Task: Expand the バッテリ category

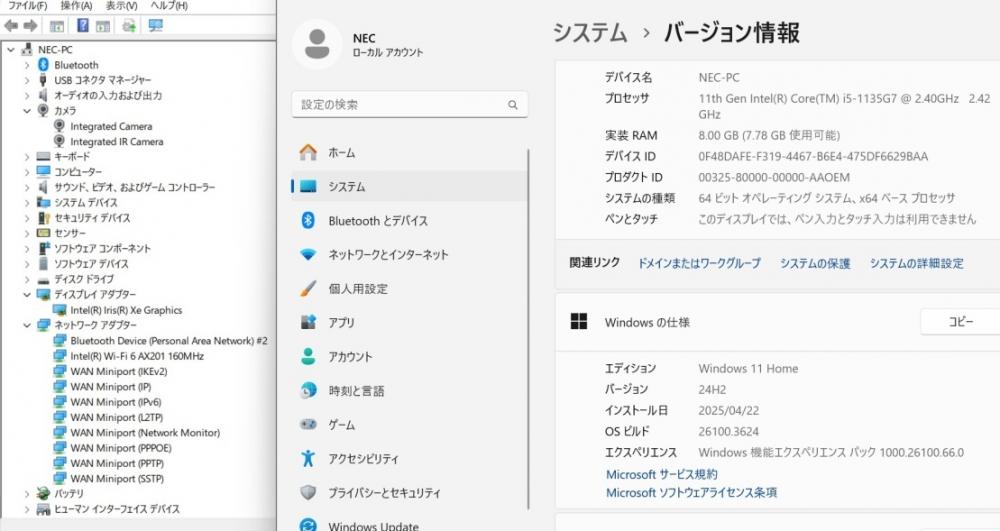Action: [27, 493]
